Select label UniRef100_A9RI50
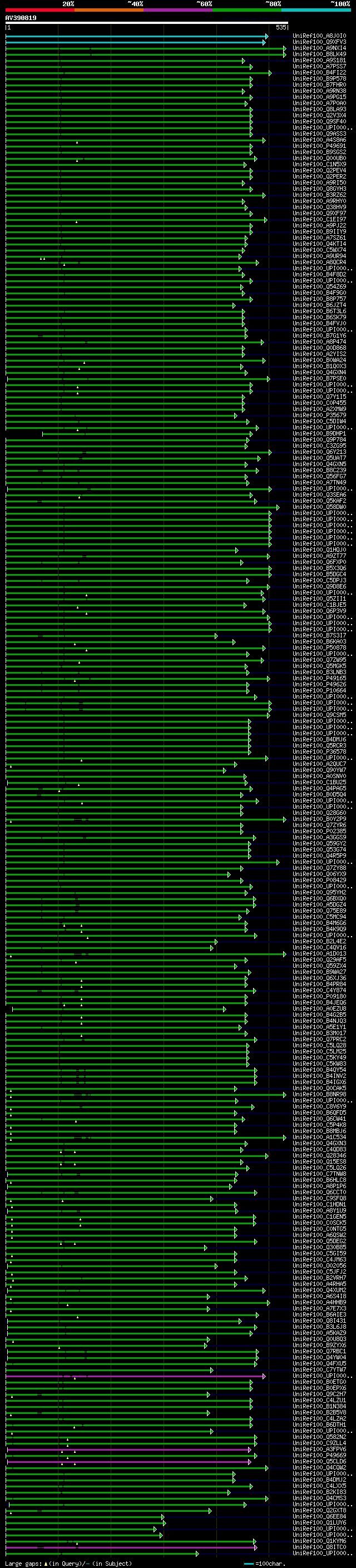This screenshot has height=1568, width=356. [x=319, y=182]
